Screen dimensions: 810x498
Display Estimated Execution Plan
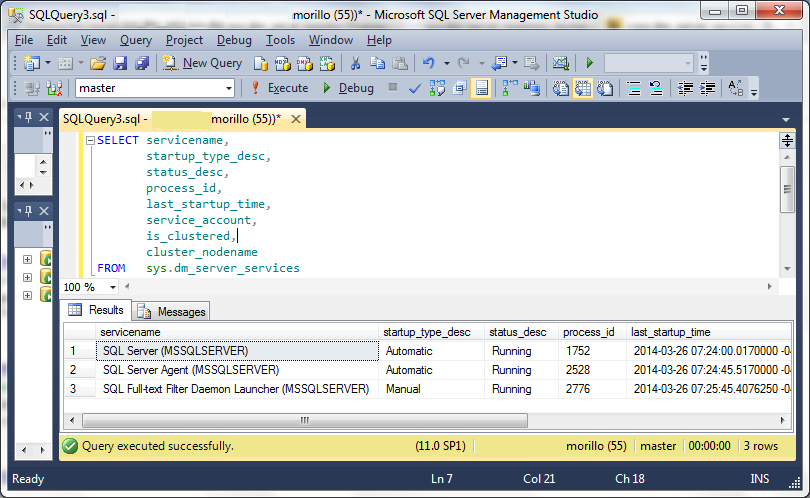pos(437,88)
